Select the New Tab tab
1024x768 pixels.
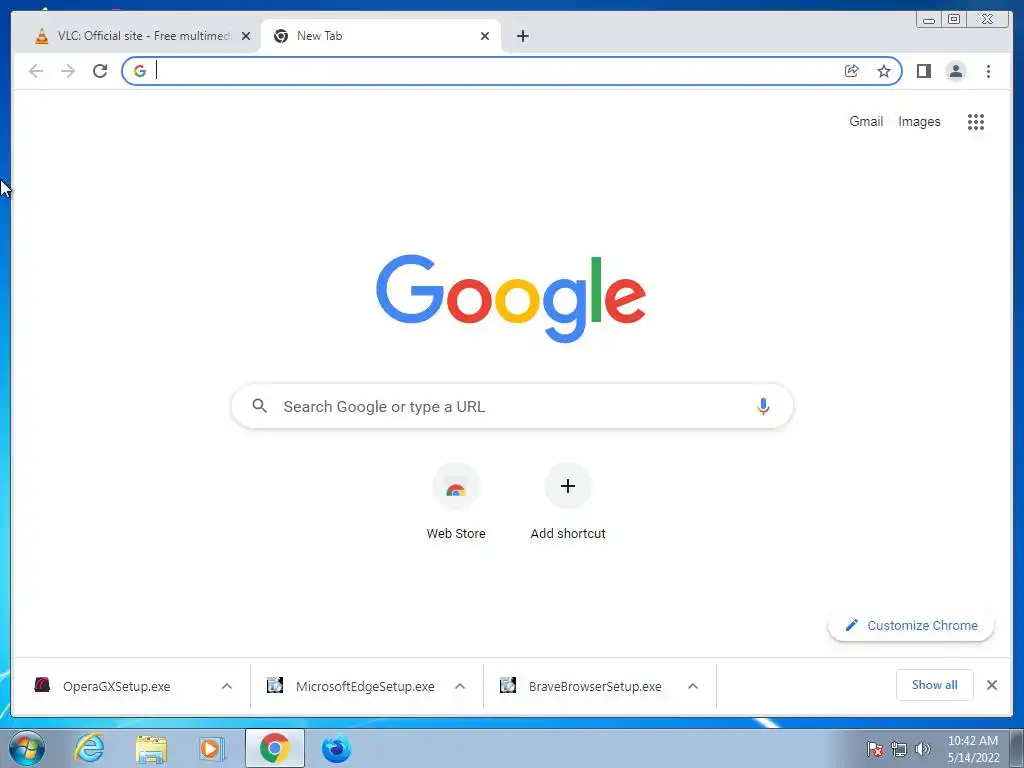(381, 36)
